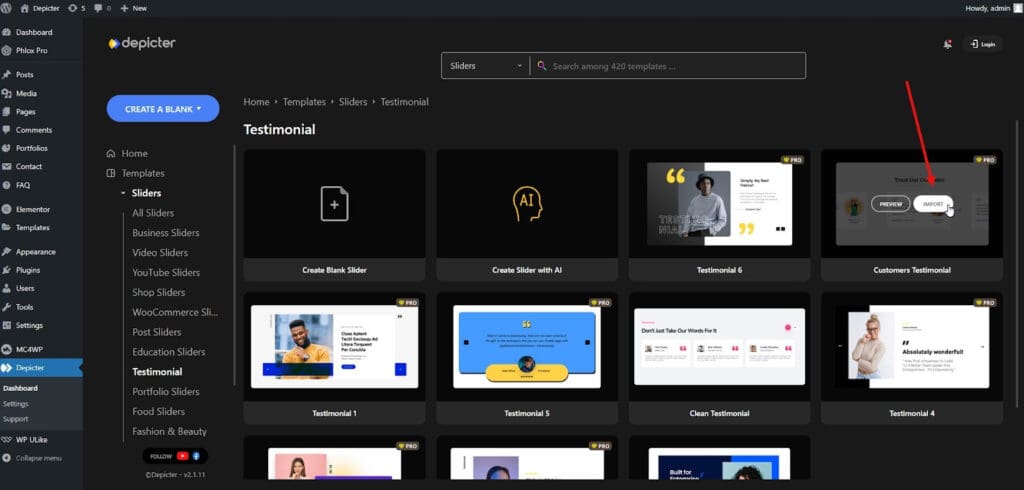Click the AI head icon
Image resolution: width=1024 pixels, height=490 pixels.
tap(527, 203)
